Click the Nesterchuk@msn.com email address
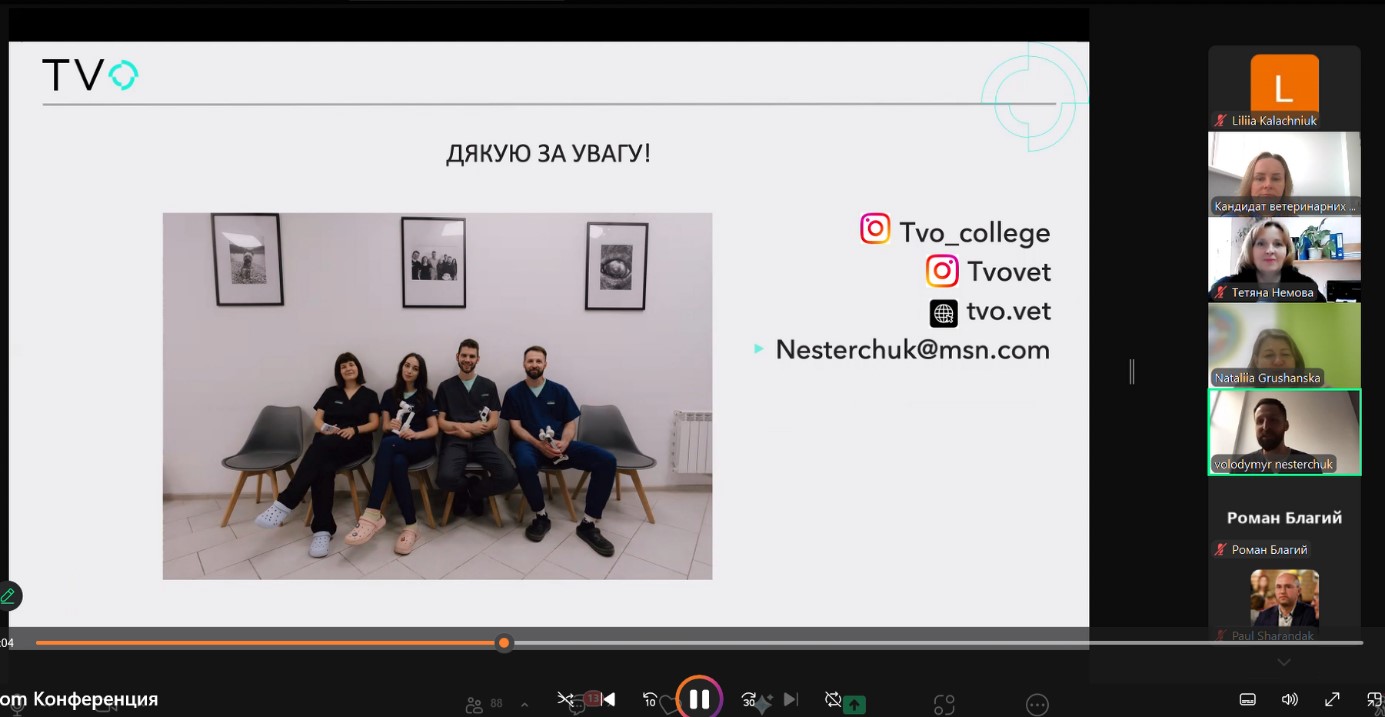Screen dimensions: 1385x717 pos(913,350)
